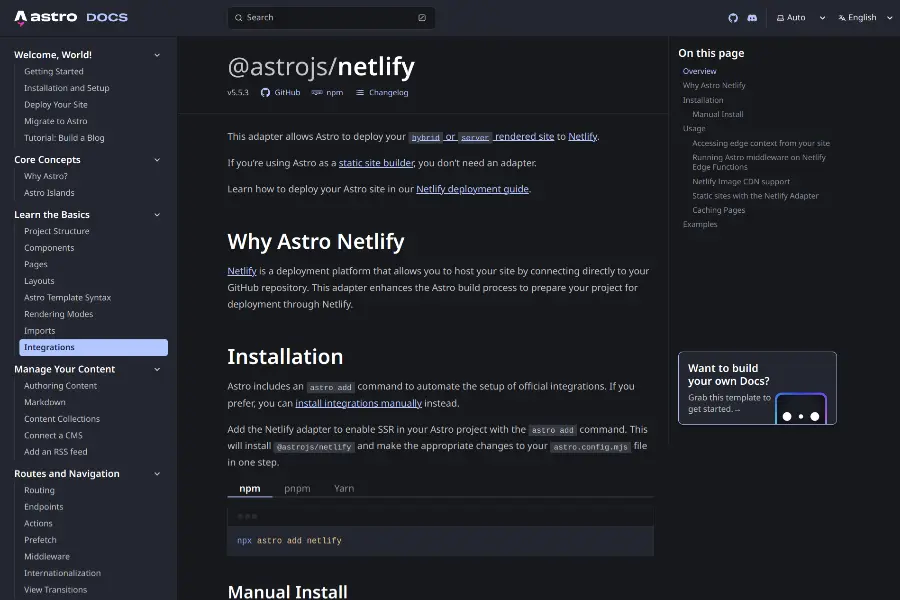
Task: Open the English language dropdown
Action: [862, 18]
